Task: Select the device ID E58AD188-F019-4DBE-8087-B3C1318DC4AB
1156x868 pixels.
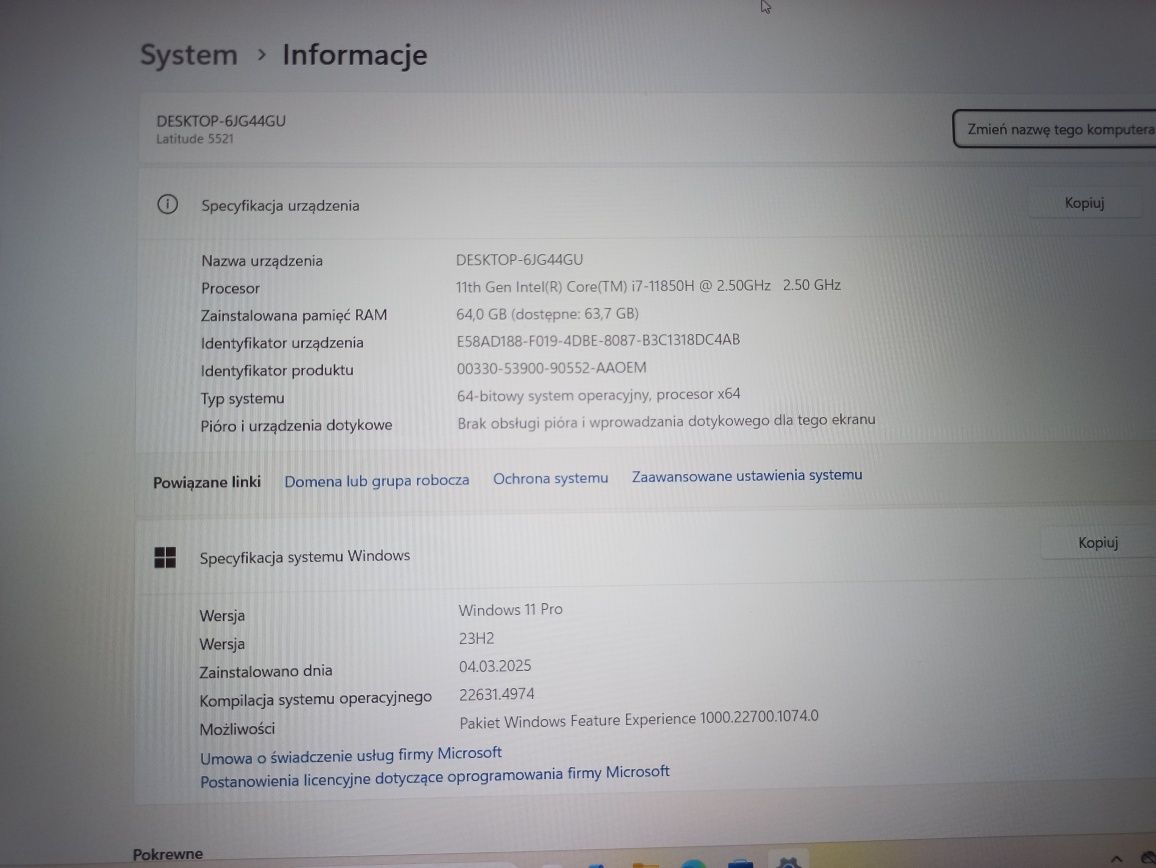Action: (598, 340)
